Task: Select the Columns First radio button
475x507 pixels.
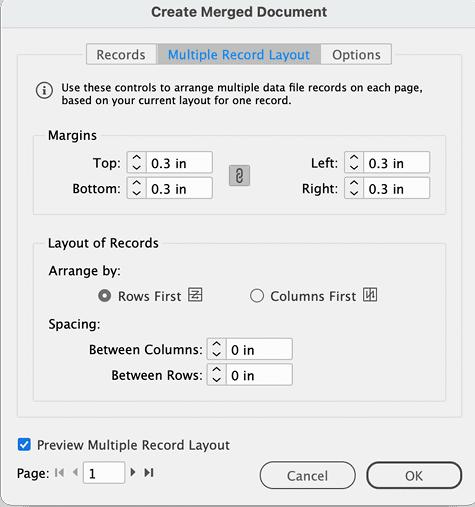Action: click(x=257, y=296)
